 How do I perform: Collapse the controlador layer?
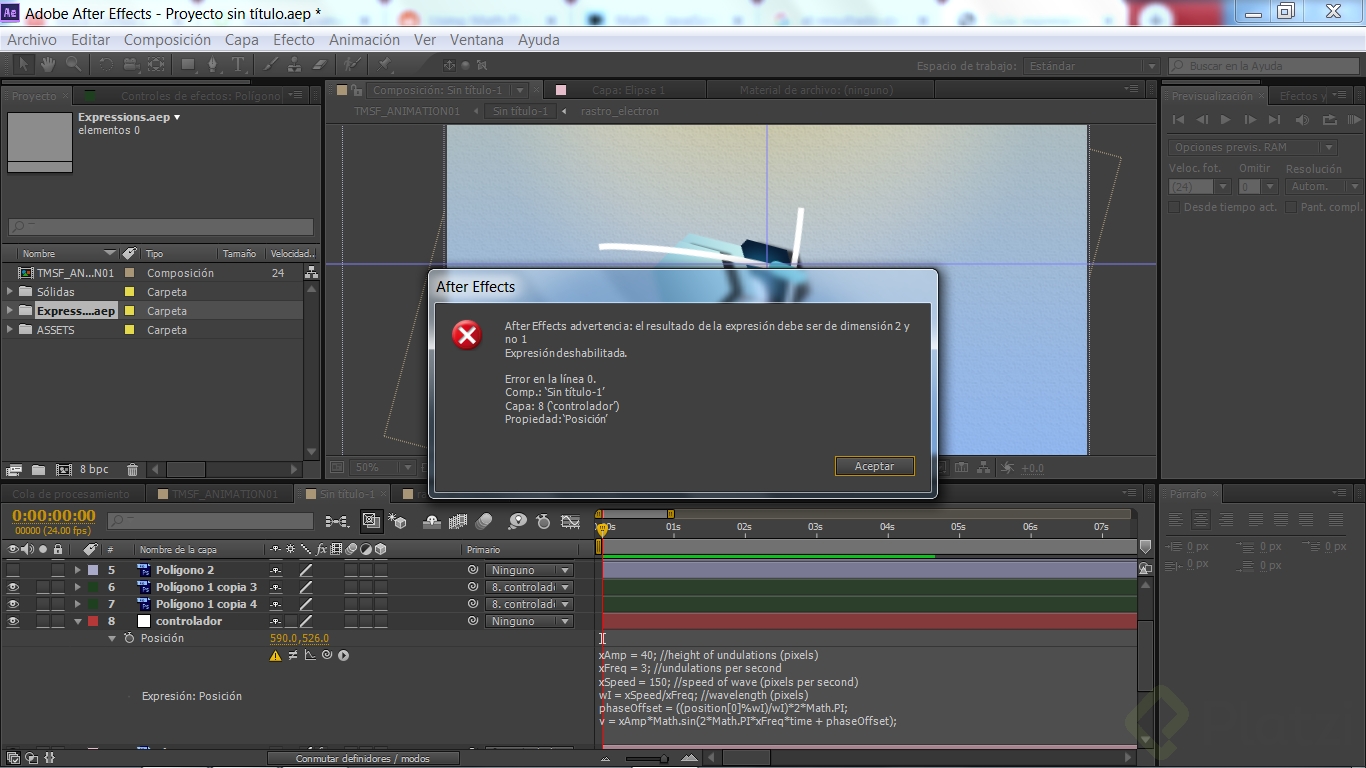(x=78, y=621)
